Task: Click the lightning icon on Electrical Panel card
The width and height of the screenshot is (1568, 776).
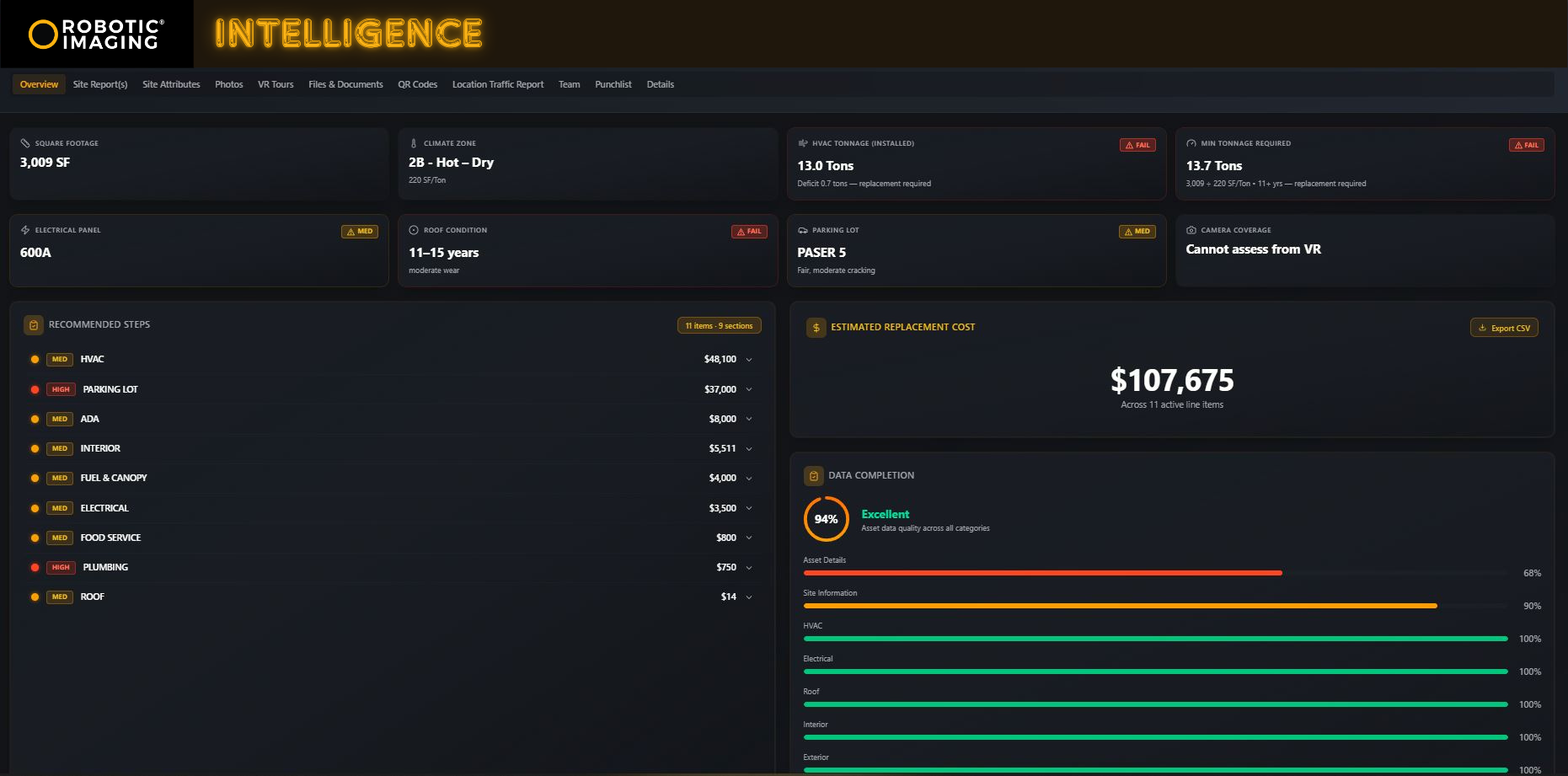Action: (x=27, y=230)
